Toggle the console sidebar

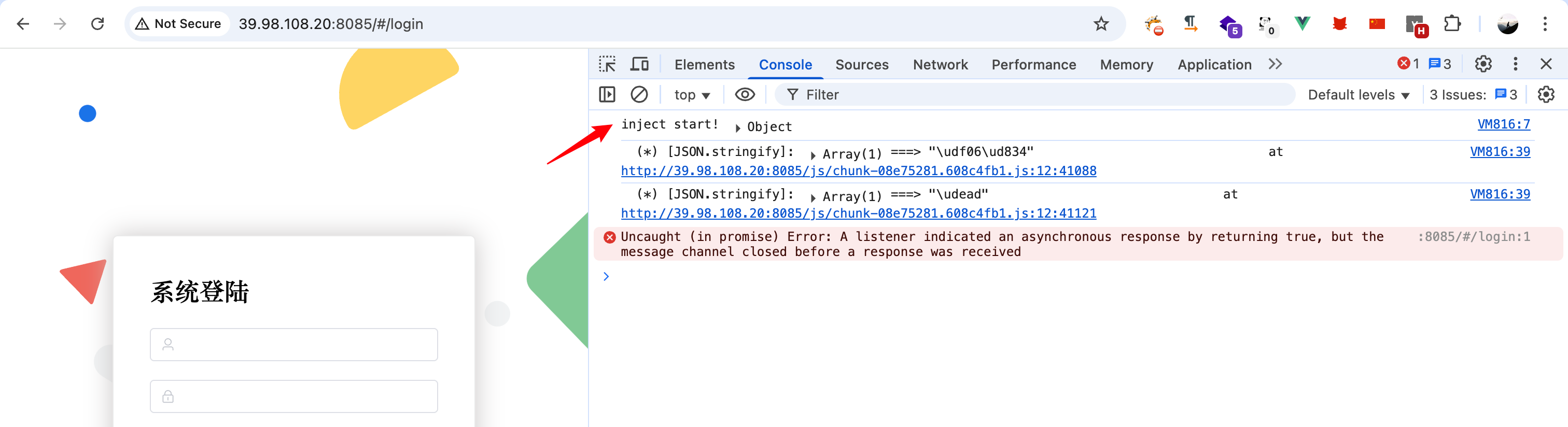607,94
